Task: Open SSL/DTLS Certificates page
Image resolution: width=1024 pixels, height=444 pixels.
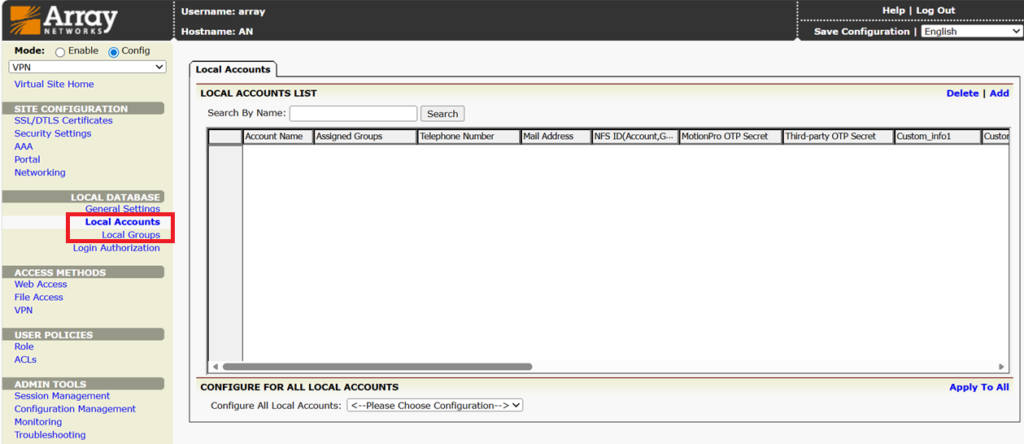Action: pos(63,120)
